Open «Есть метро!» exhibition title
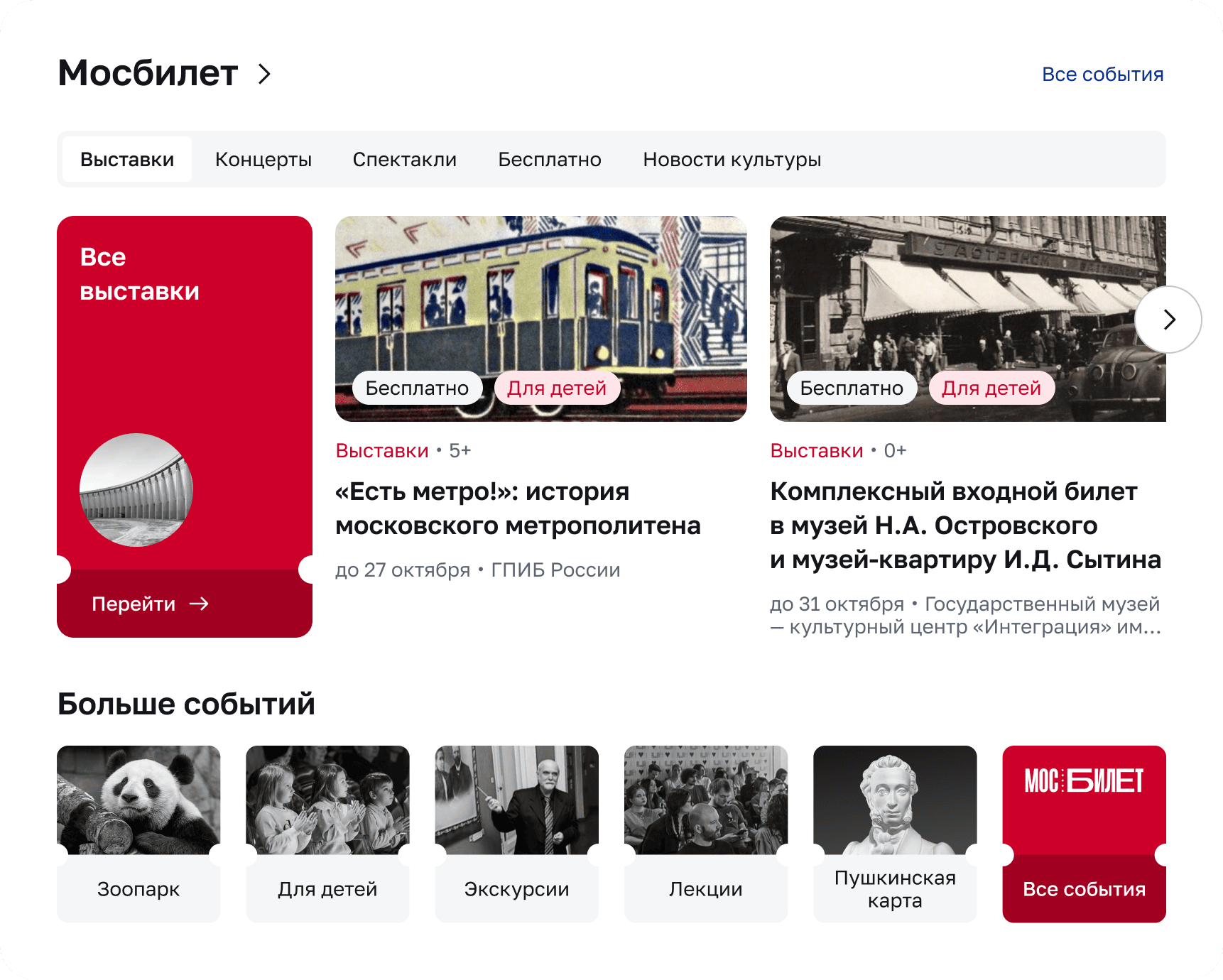 [518, 508]
